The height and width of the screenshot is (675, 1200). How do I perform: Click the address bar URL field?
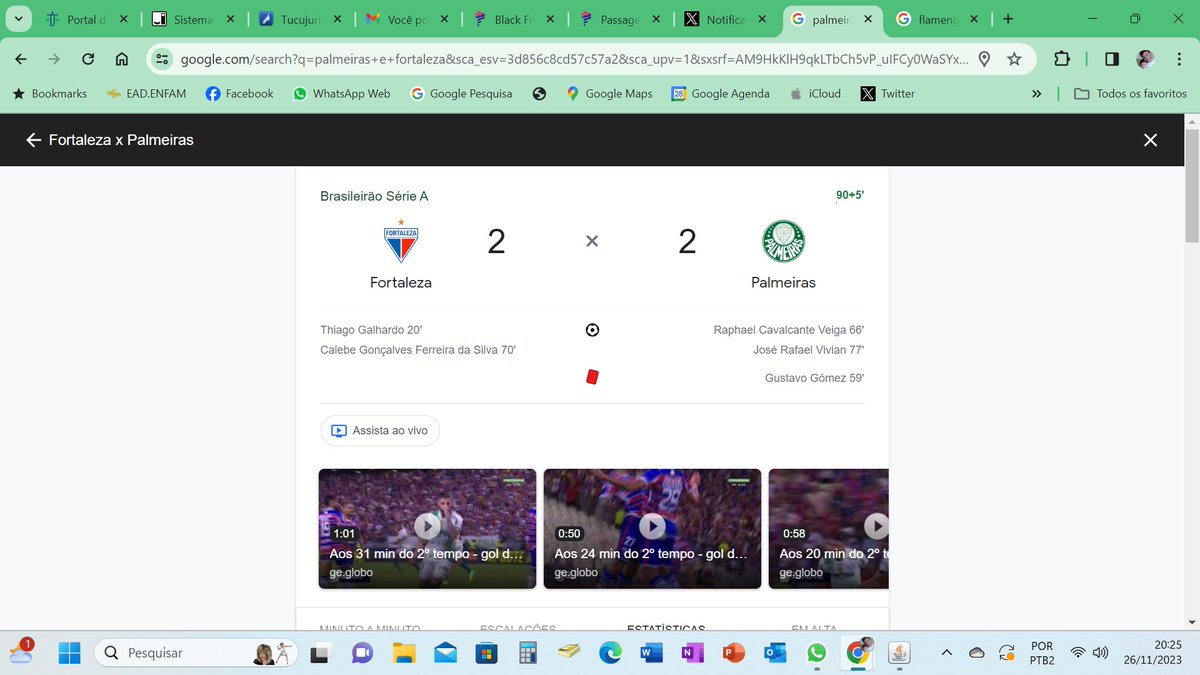tap(574, 59)
